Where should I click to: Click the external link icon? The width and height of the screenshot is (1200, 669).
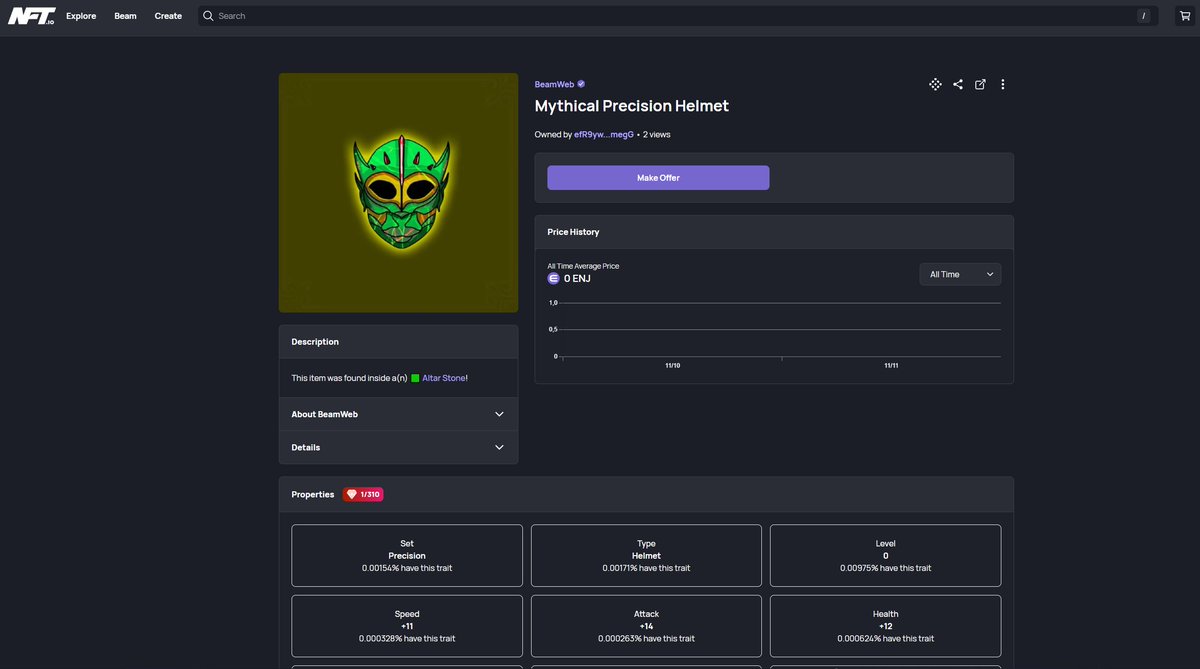[x=979, y=84]
